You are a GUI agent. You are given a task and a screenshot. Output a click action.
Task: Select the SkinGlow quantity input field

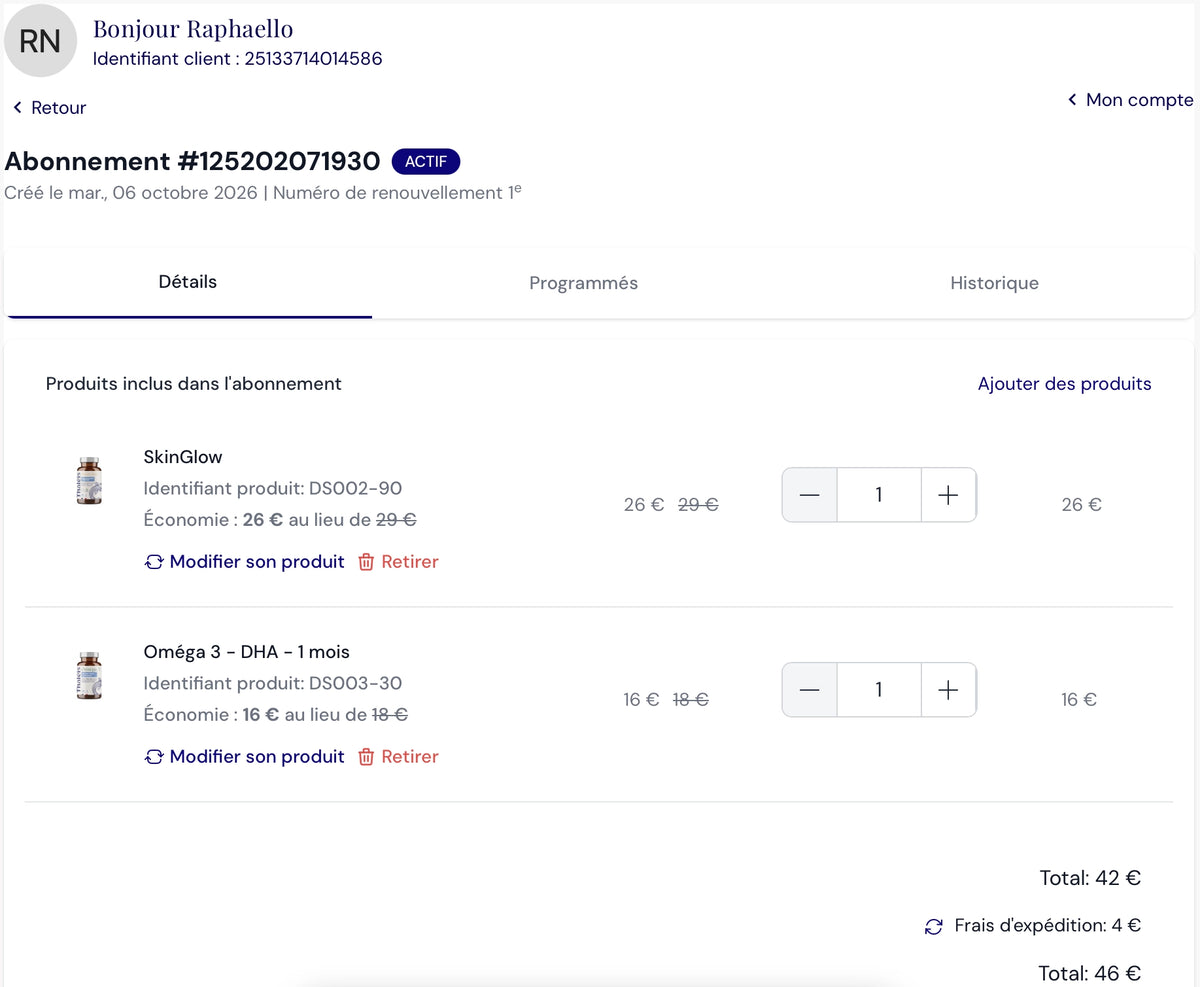879,495
